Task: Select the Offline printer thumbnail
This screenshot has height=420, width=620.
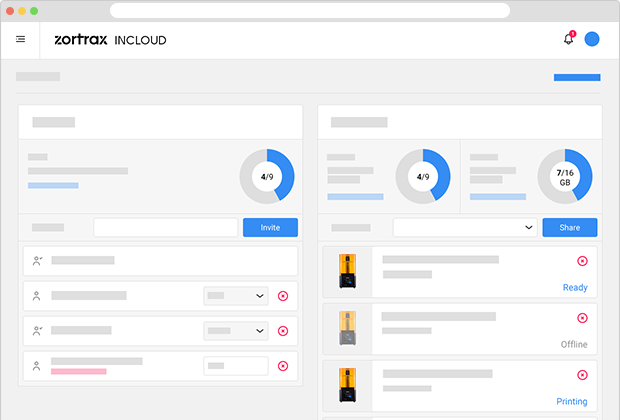Action: (x=347, y=329)
